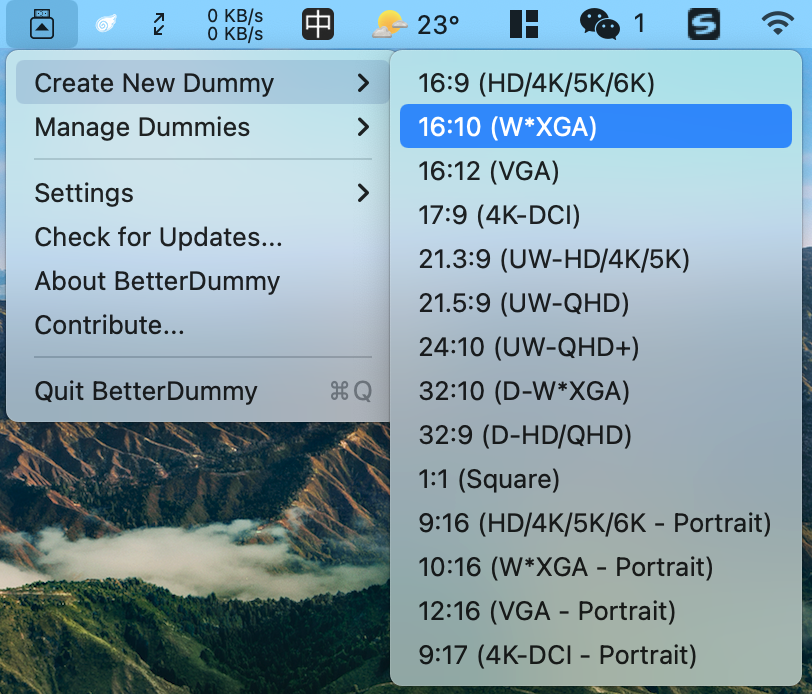
Task: Open the Wi-Fi status menu
Action: pos(777,24)
